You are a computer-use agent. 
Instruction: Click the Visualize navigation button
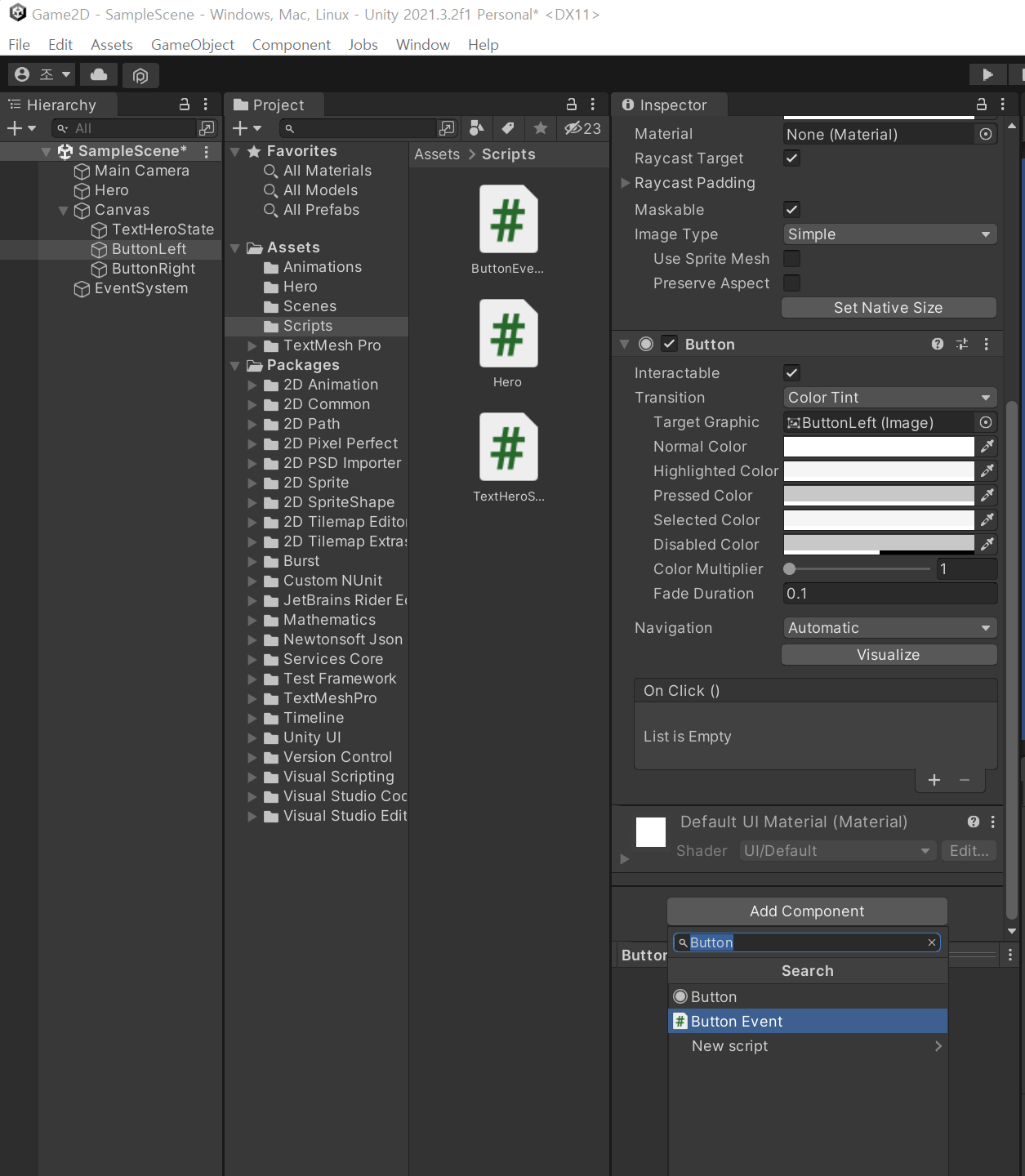(889, 655)
